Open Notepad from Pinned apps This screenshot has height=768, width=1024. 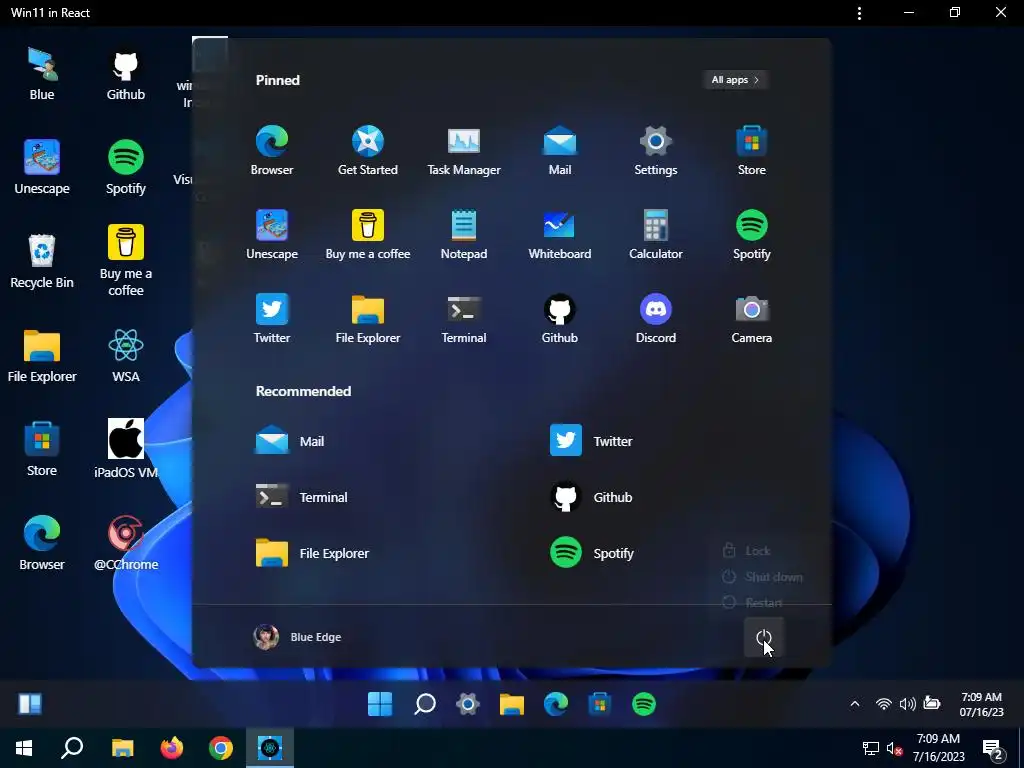click(x=464, y=234)
